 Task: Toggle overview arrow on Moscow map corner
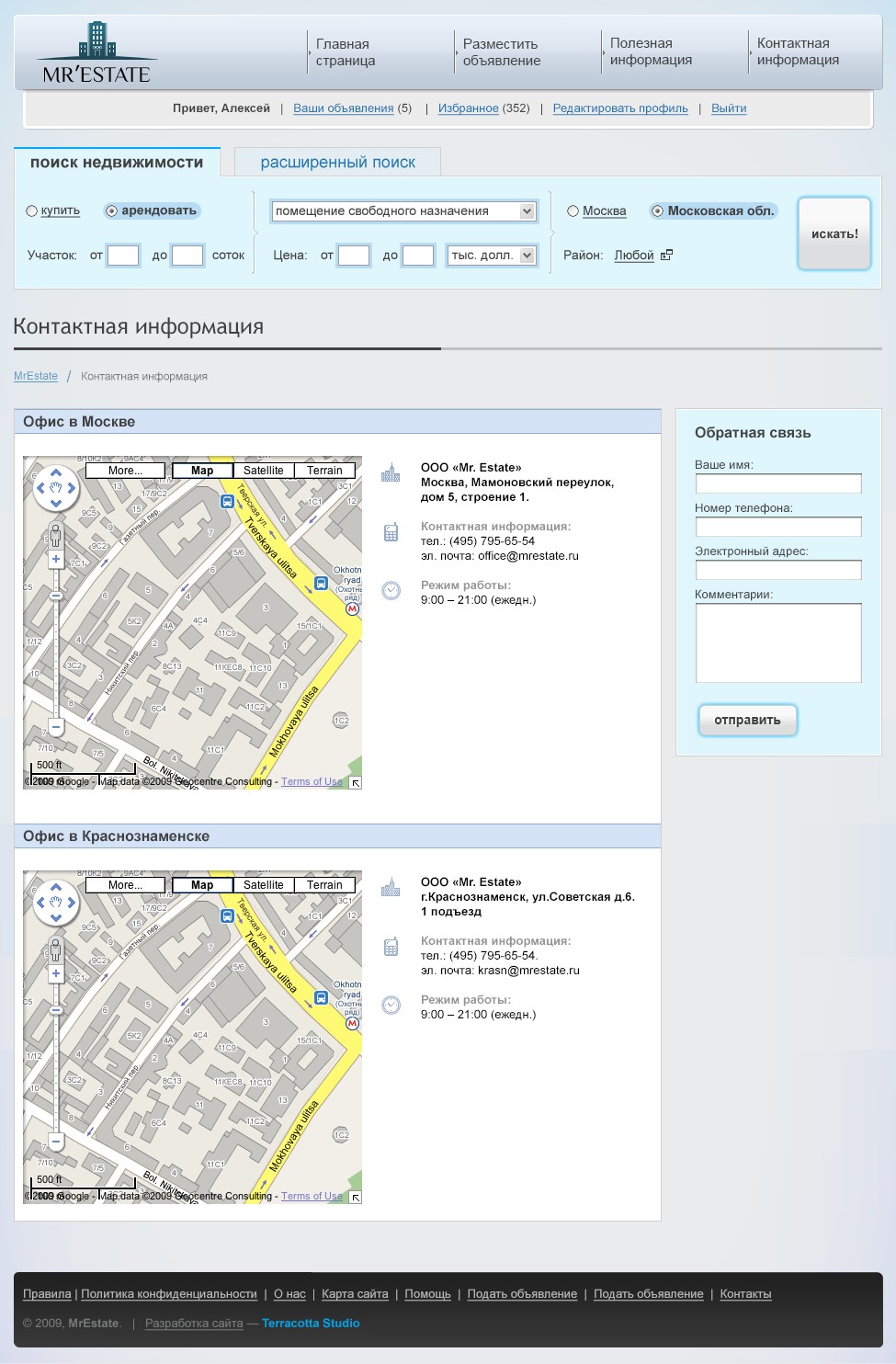click(x=356, y=783)
